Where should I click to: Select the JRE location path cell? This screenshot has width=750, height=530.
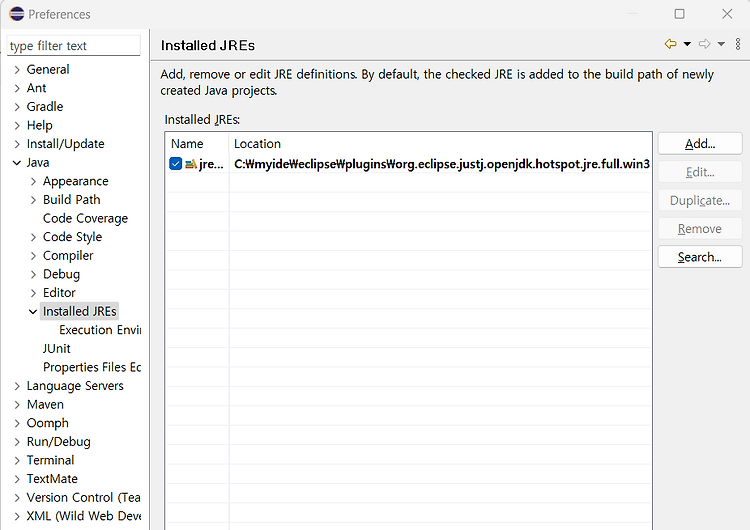point(441,164)
